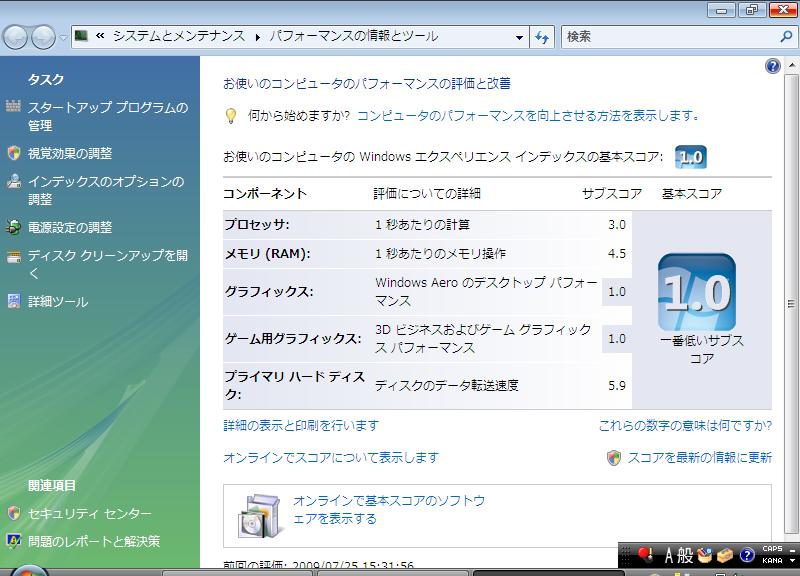The image size is (800, 576).
Task: Click パフォーマンスの情報とツール breadcrumb segment
Action: point(354,36)
